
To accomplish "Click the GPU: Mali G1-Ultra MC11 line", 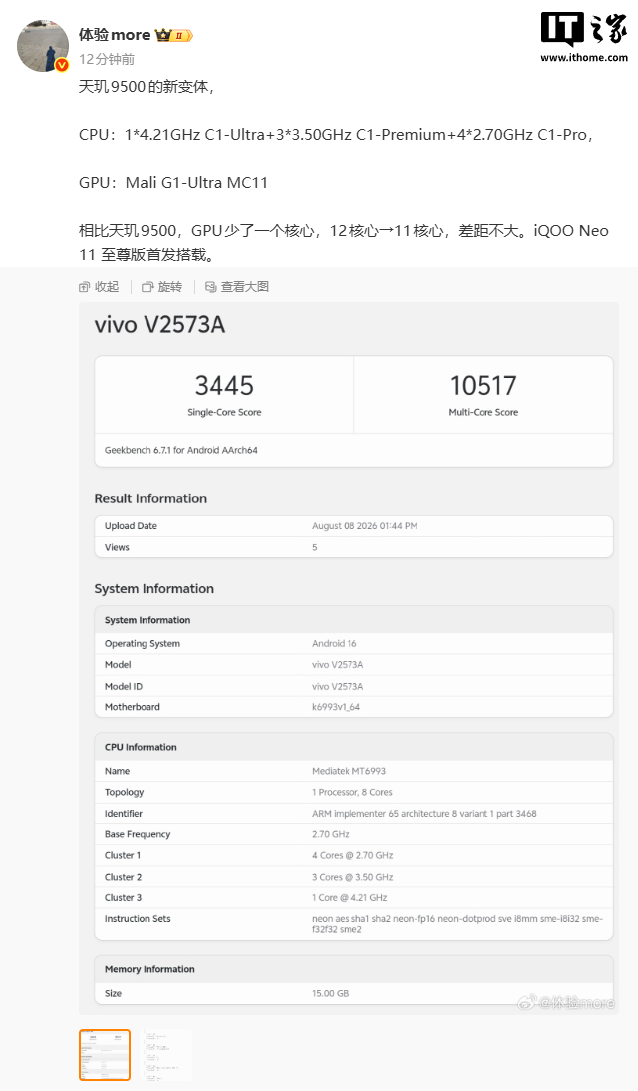I will (173, 183).
